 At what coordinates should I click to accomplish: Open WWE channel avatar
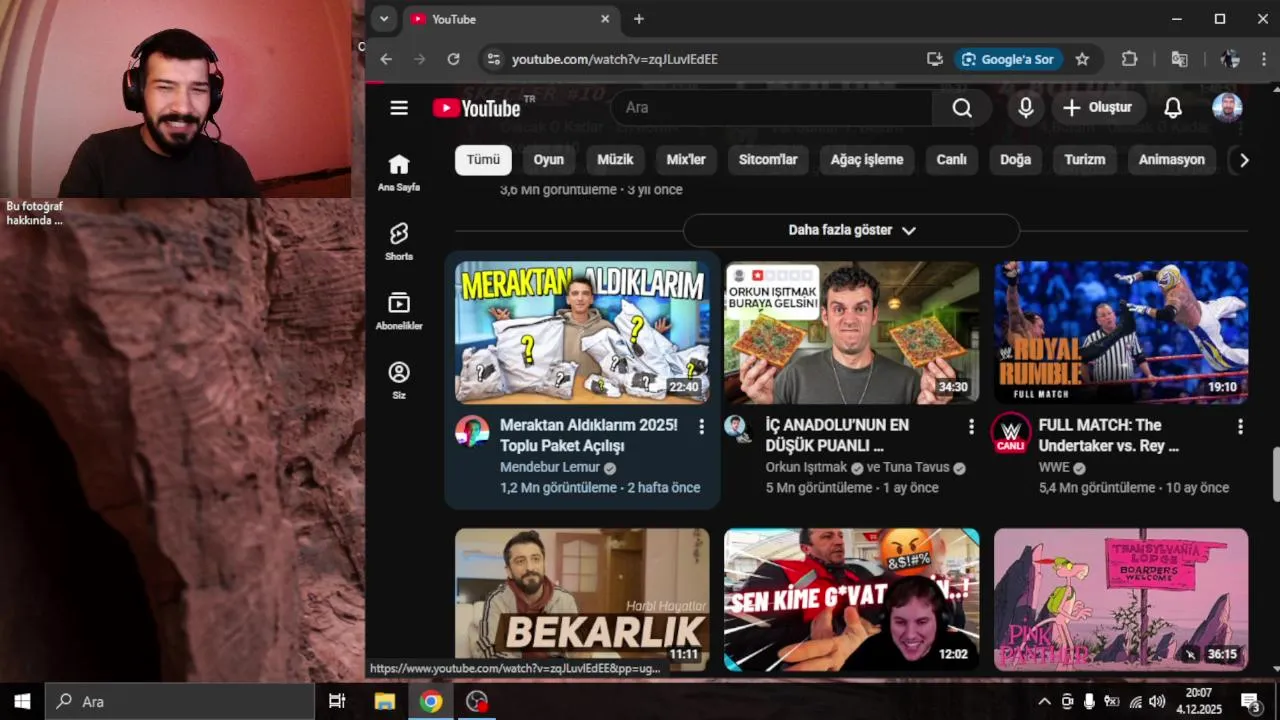point(1011,432)
